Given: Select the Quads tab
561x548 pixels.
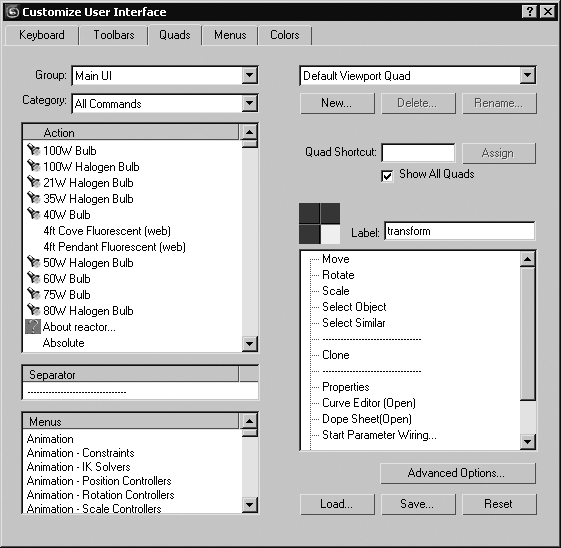Looking at the screenshot, I should (x=175, y=35).
